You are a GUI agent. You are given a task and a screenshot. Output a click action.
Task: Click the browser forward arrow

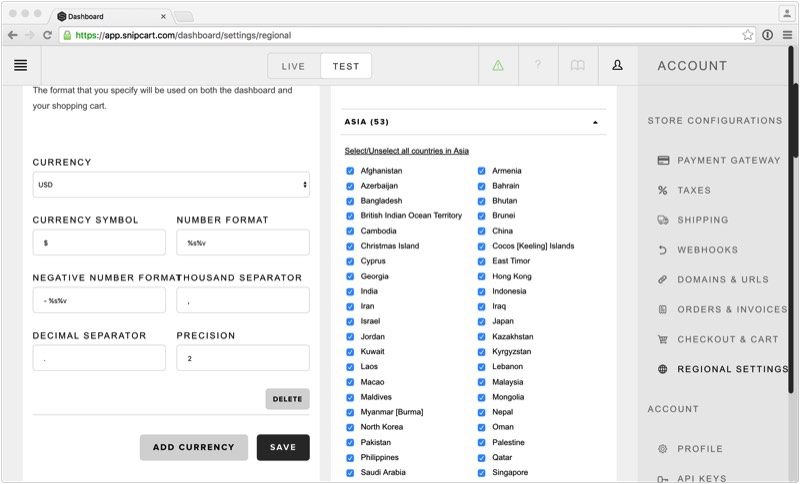pos(30,35)
